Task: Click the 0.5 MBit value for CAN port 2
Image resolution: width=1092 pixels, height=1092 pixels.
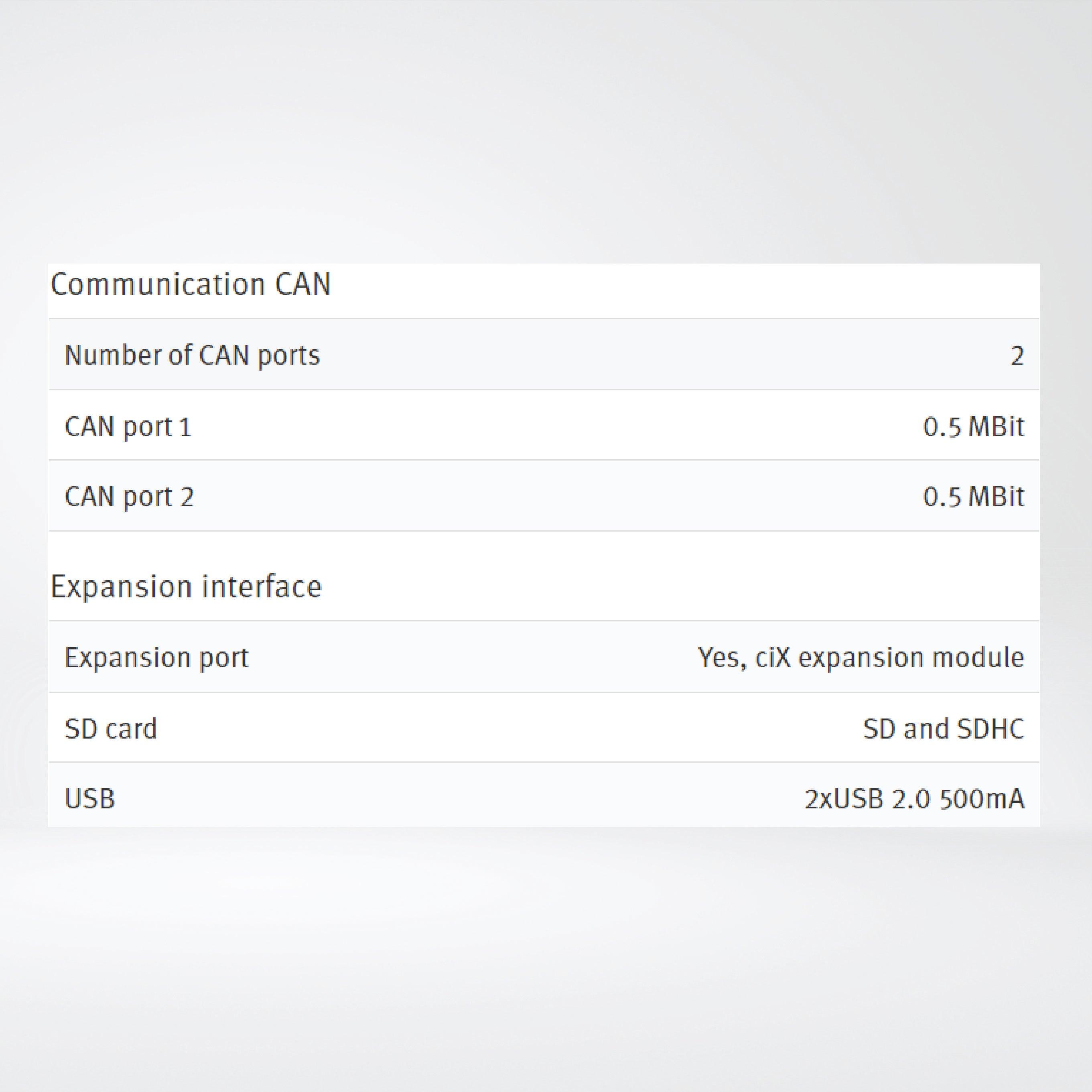Action: (973, 497)
